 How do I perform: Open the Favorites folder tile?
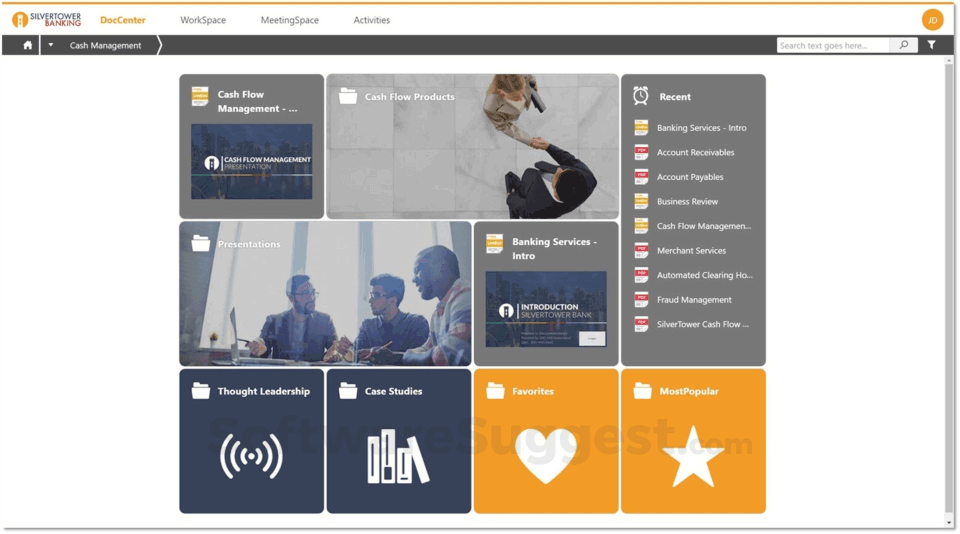coord(546,441)
